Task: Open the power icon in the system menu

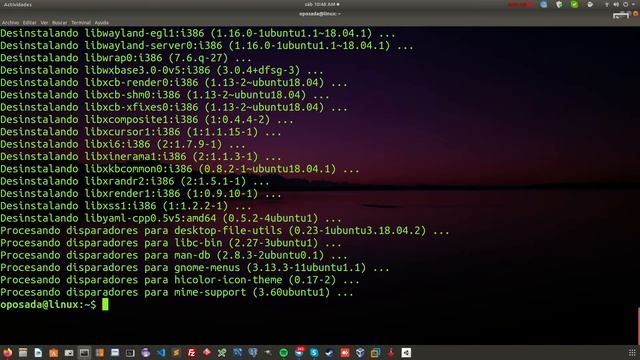Action: coord(626,4)
